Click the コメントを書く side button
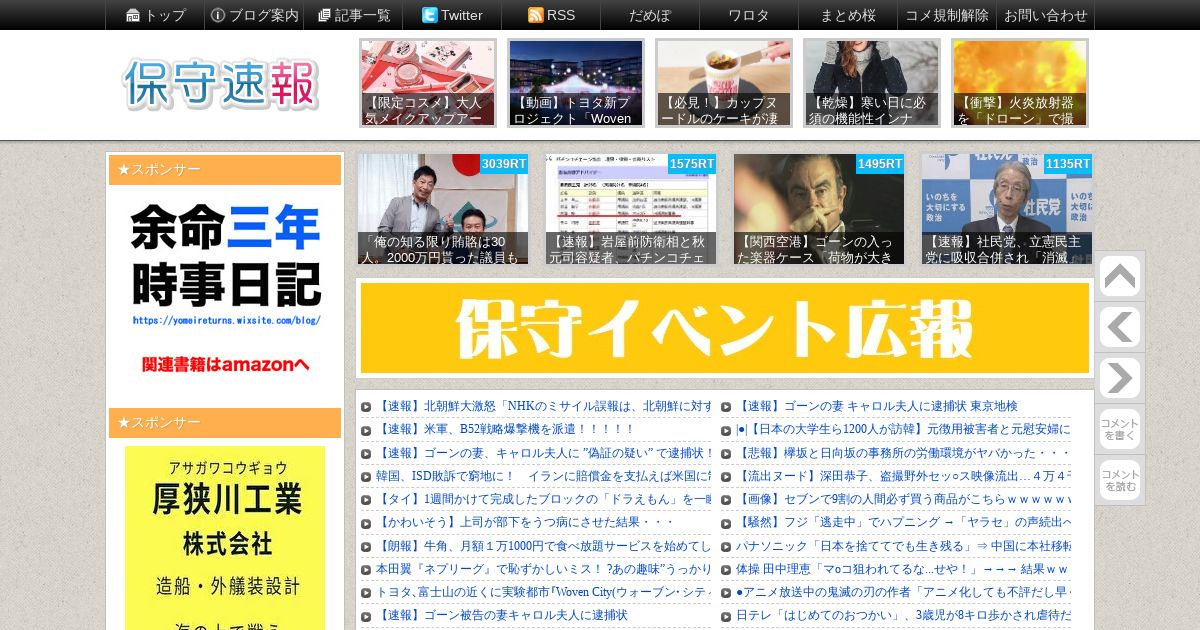Viewport: 1200px width, 630px height. pos(1119,429)
